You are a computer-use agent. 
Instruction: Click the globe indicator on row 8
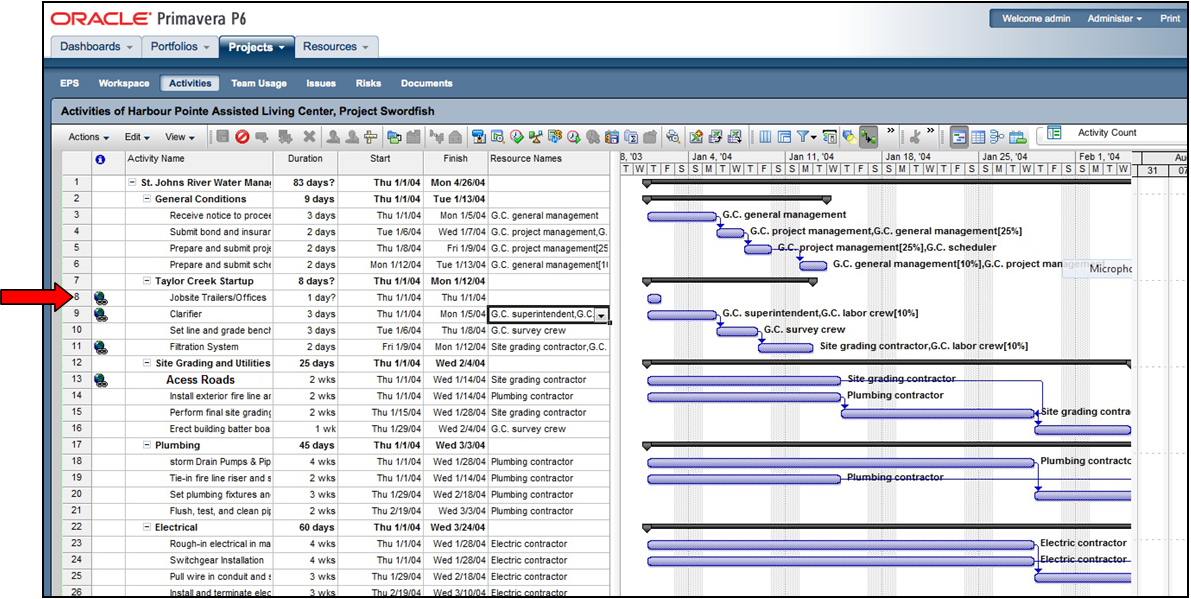pos(100,298)
